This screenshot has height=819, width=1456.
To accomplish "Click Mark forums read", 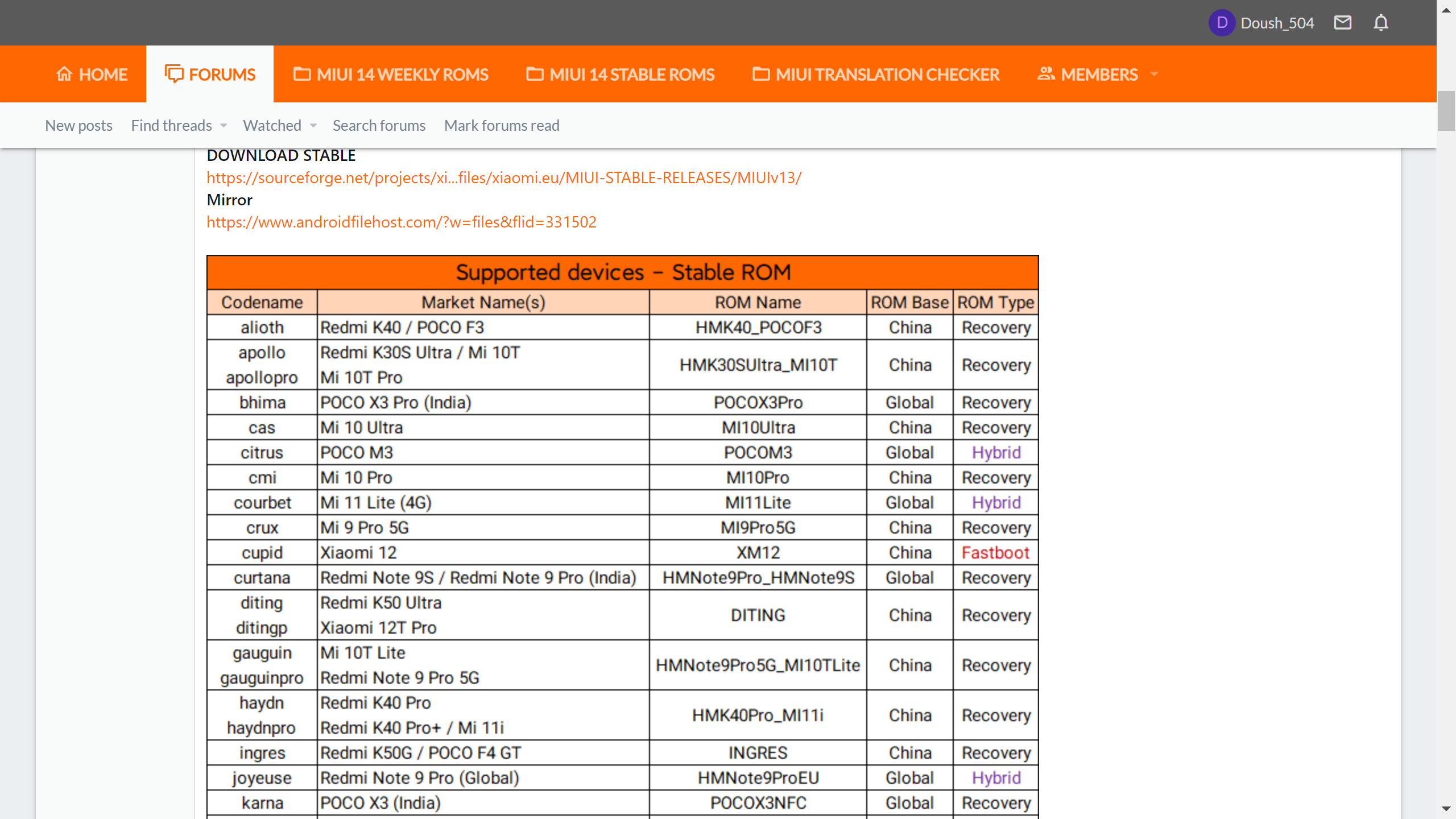I will coord(502,126).
